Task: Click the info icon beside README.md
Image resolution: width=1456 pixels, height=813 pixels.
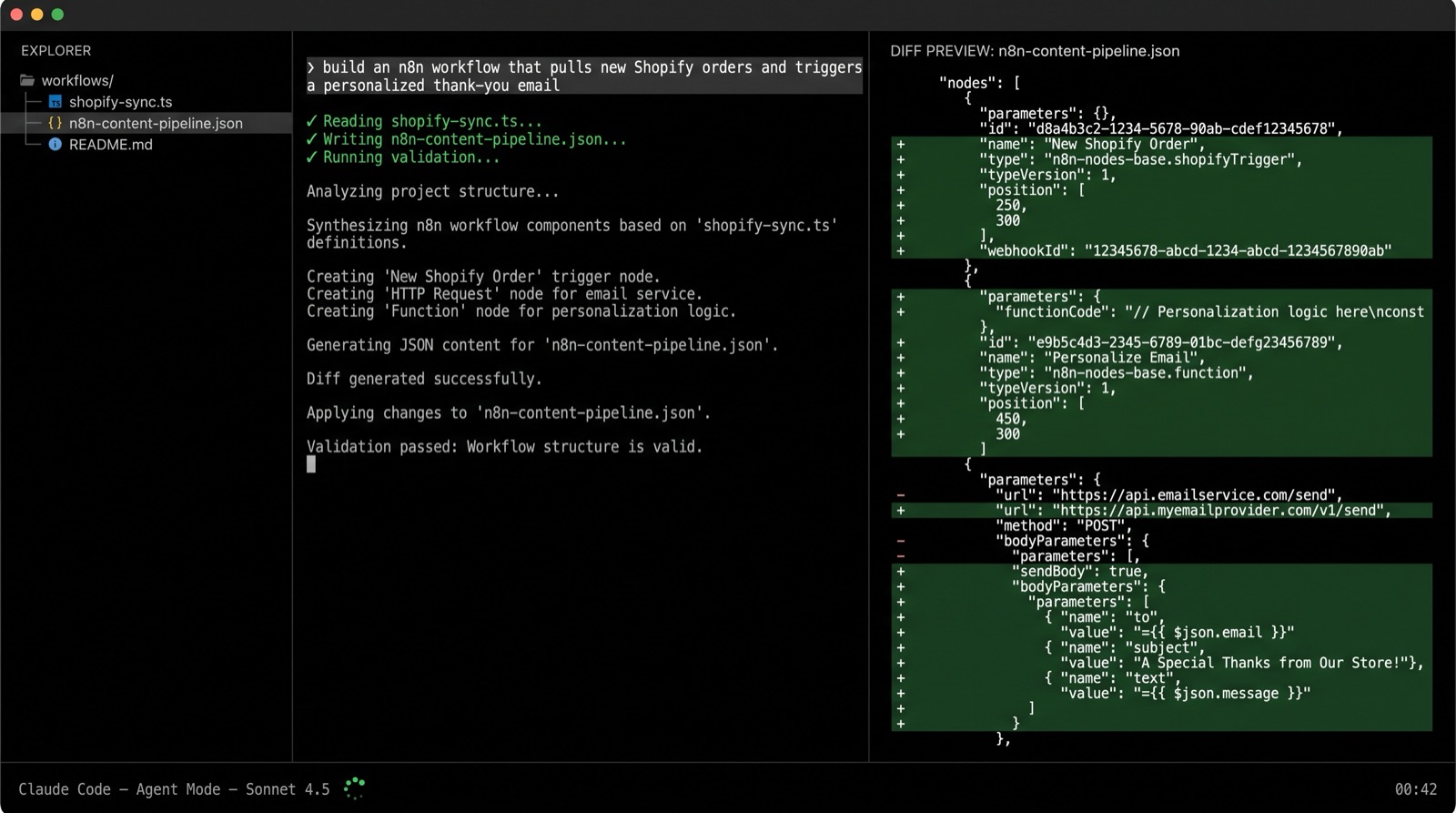Action: 56,144
